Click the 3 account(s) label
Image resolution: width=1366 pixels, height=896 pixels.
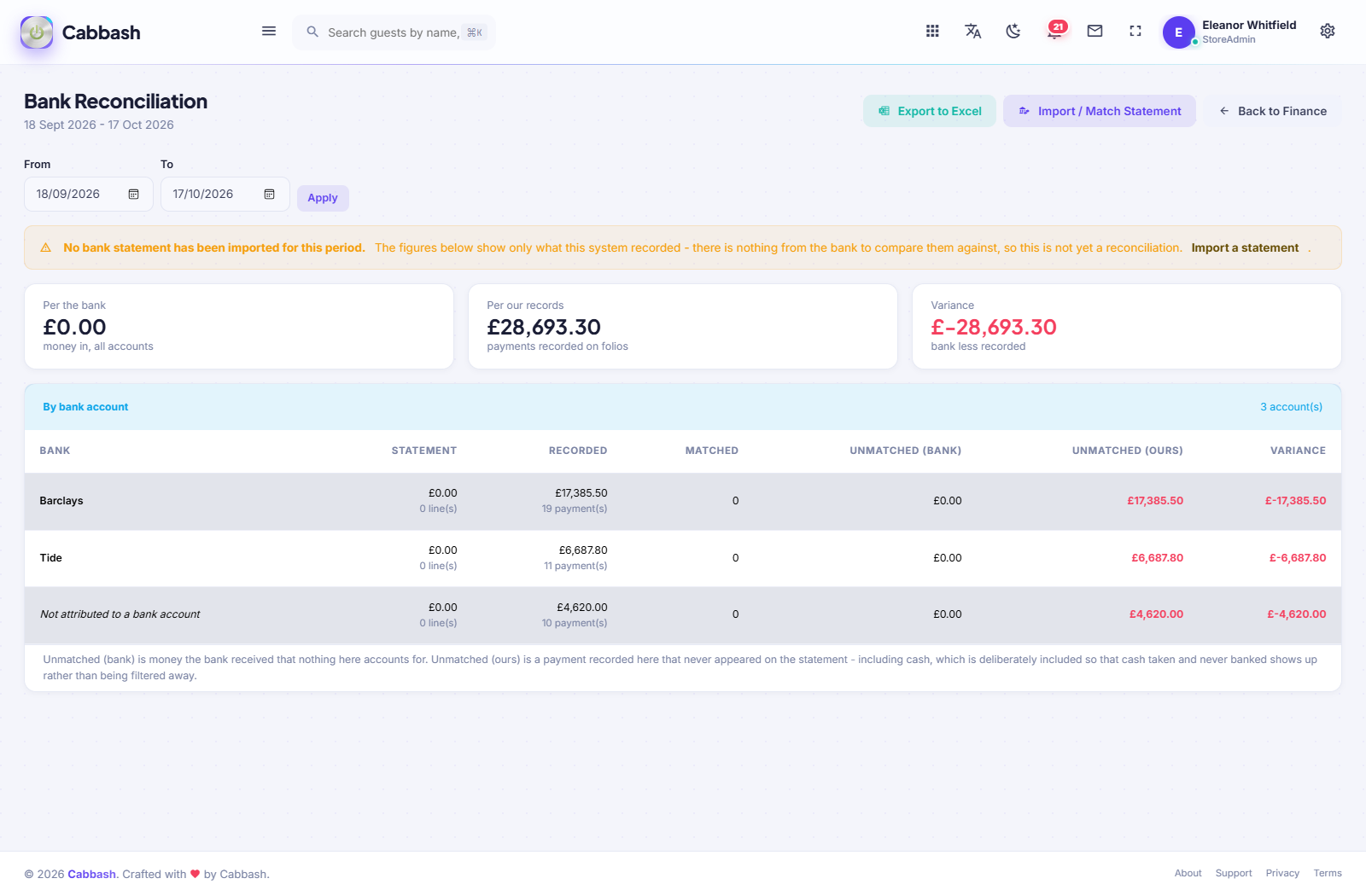click(1291, 407)
